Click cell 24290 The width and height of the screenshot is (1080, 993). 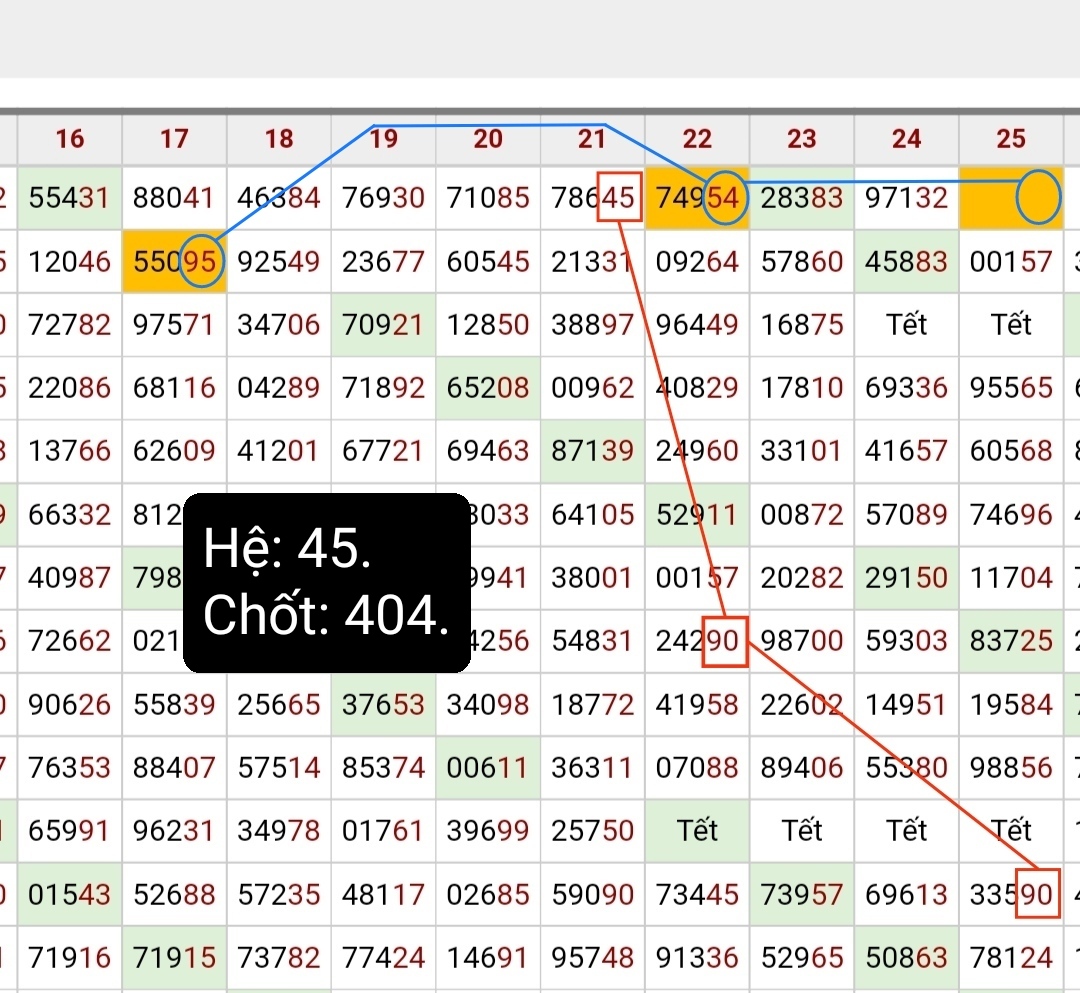[x=697, y=641]
